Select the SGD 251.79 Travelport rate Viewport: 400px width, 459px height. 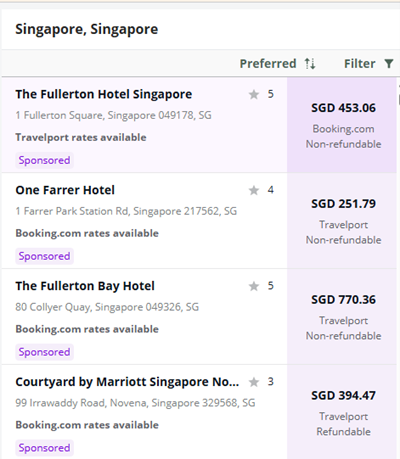coord(342,221)
